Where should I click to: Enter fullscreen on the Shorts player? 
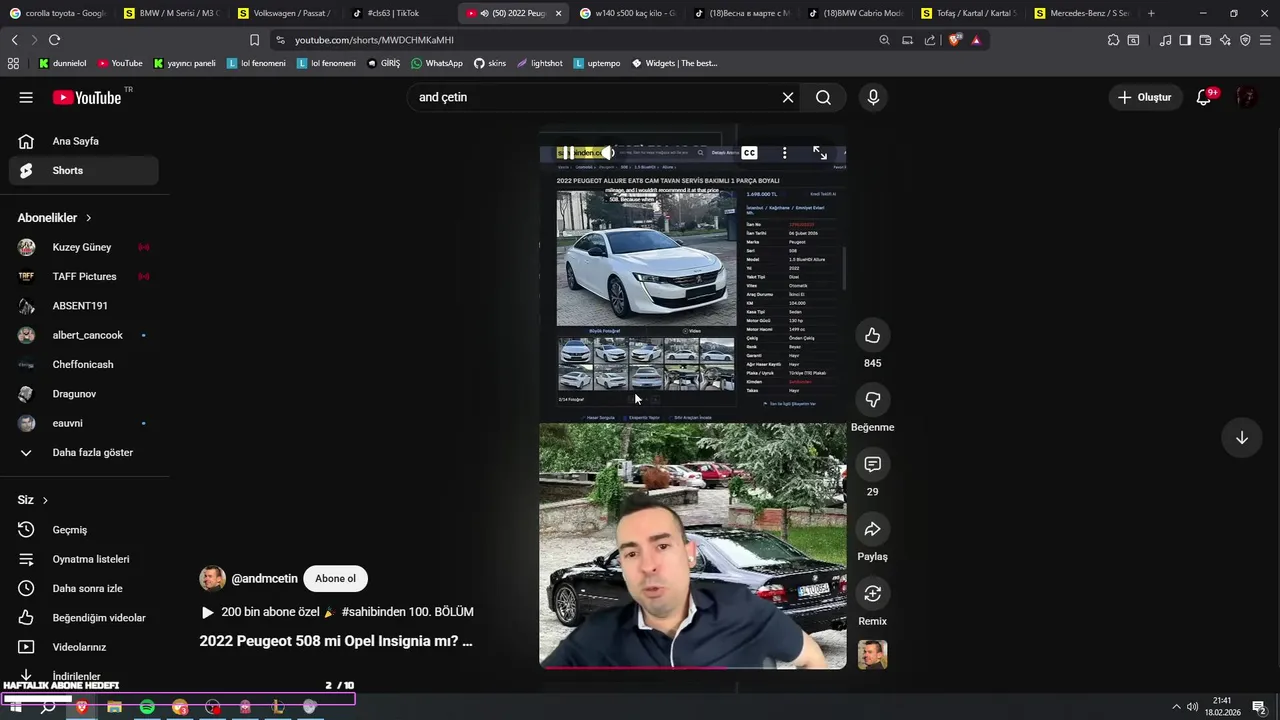[820, 153]
